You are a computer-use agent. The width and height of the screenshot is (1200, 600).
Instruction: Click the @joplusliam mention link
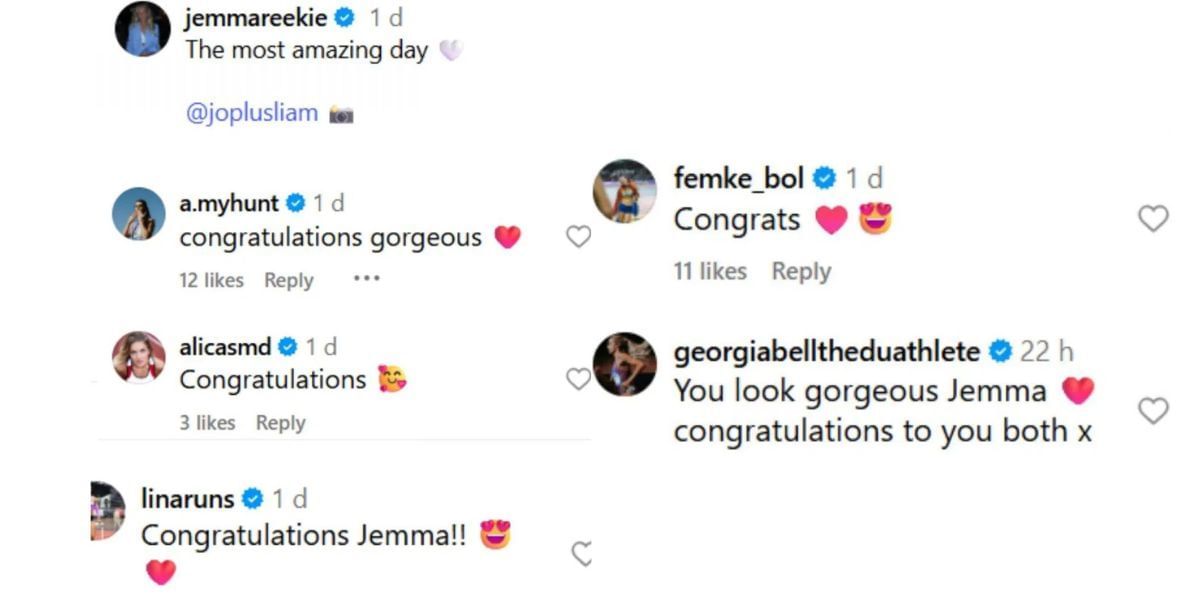point(252,113)
